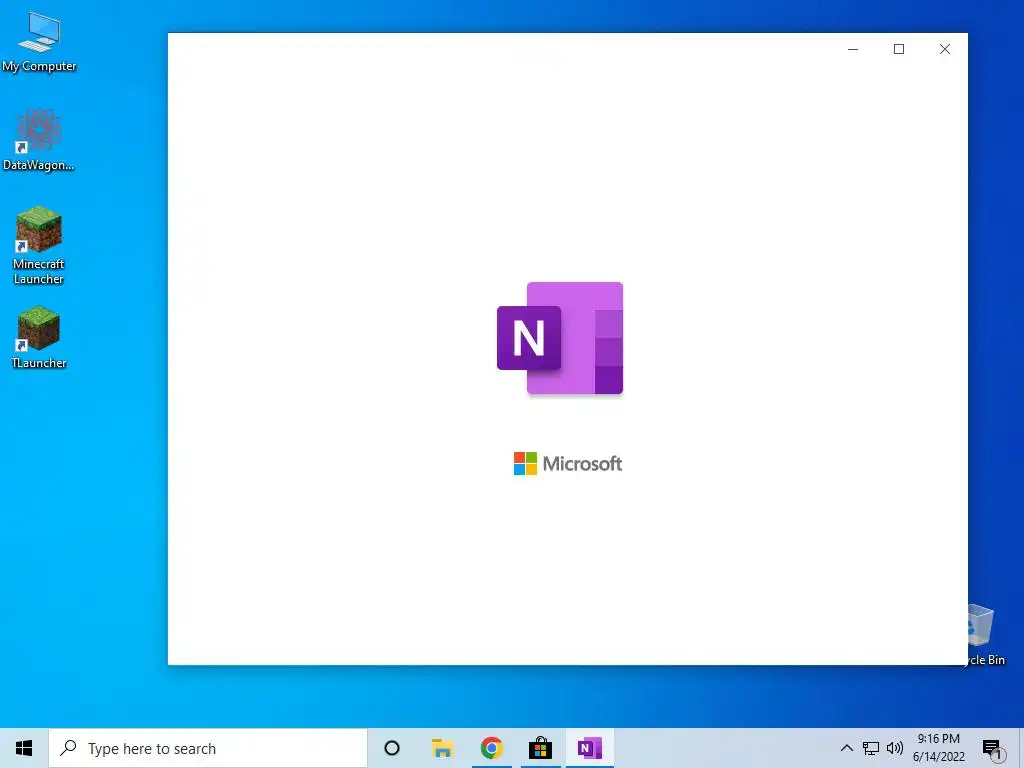1024x768 pixels.
Task: Open the volume speaker tray icon
Action: [895, 748]
